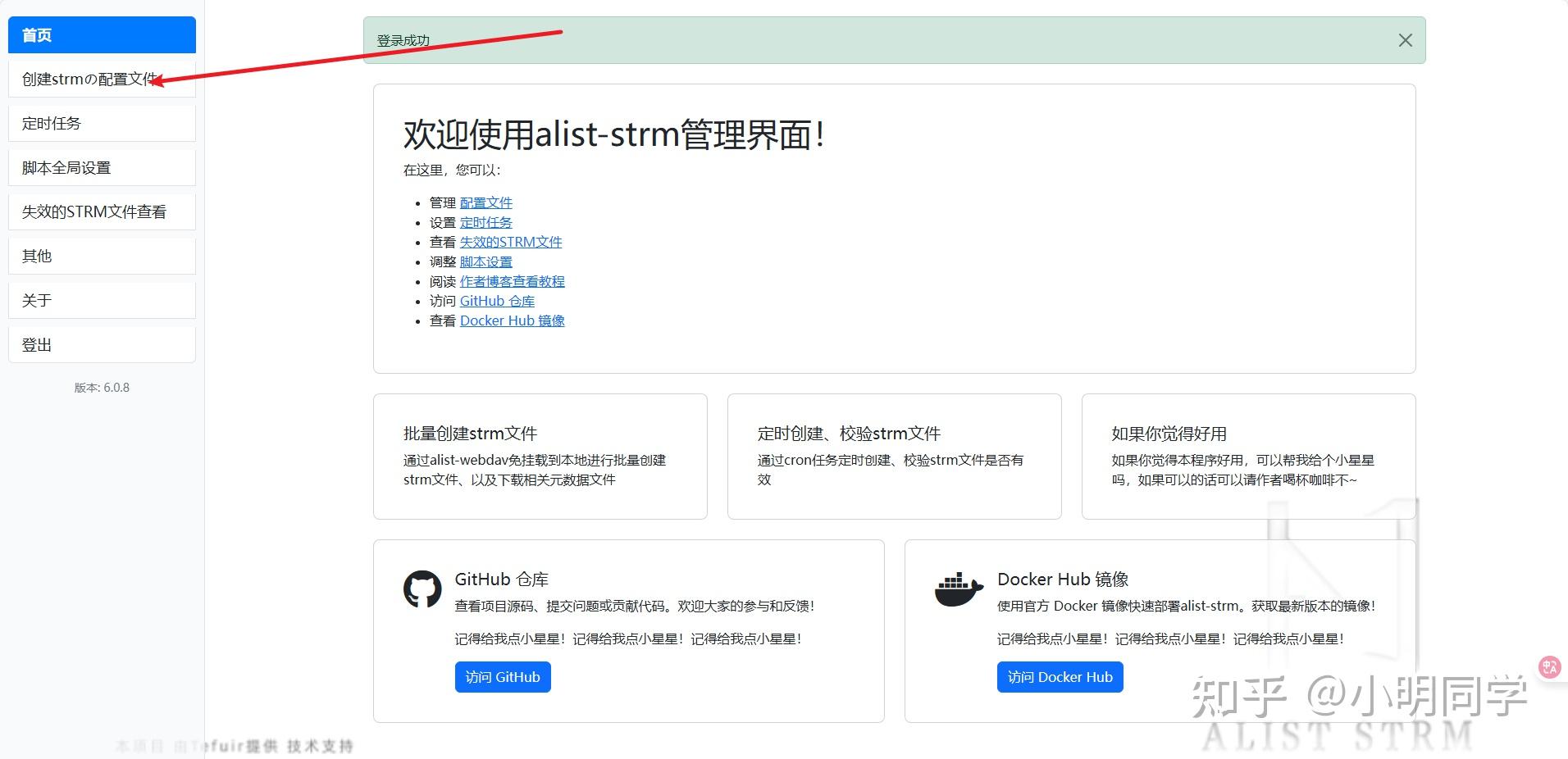Click the 脚本设置 link

point(485,261)
